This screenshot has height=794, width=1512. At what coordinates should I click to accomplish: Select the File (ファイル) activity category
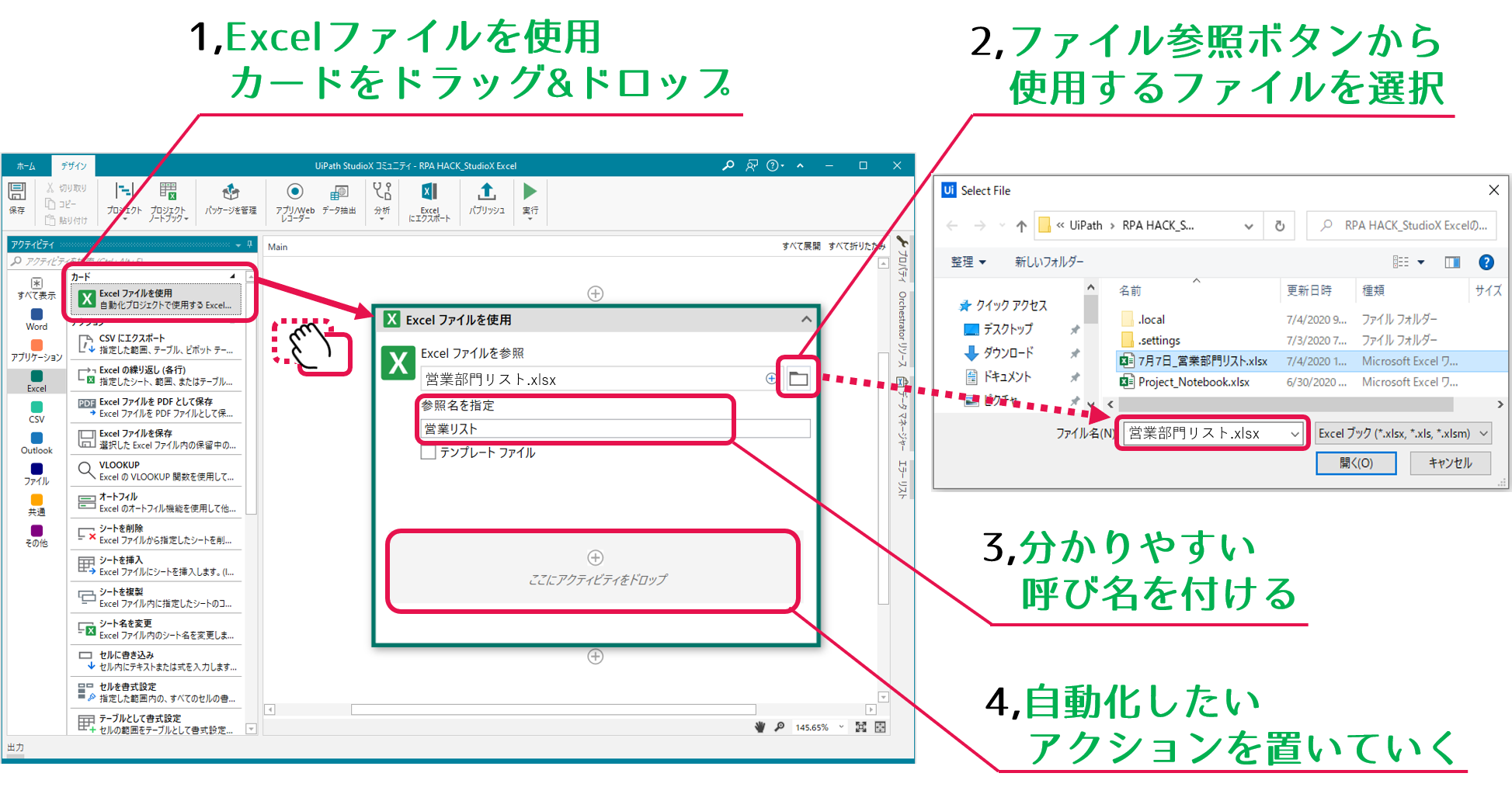36,474
